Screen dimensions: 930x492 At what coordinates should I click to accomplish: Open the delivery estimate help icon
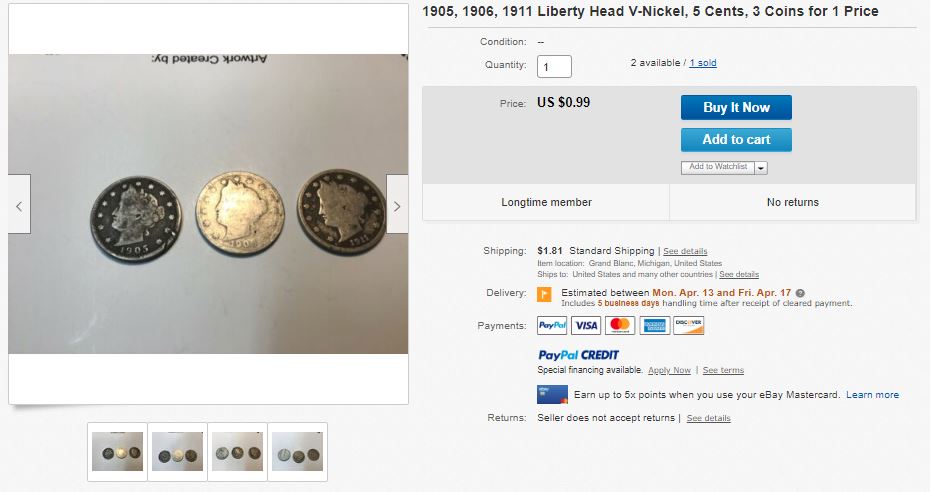pyautogui.click(x=800, y=293)
